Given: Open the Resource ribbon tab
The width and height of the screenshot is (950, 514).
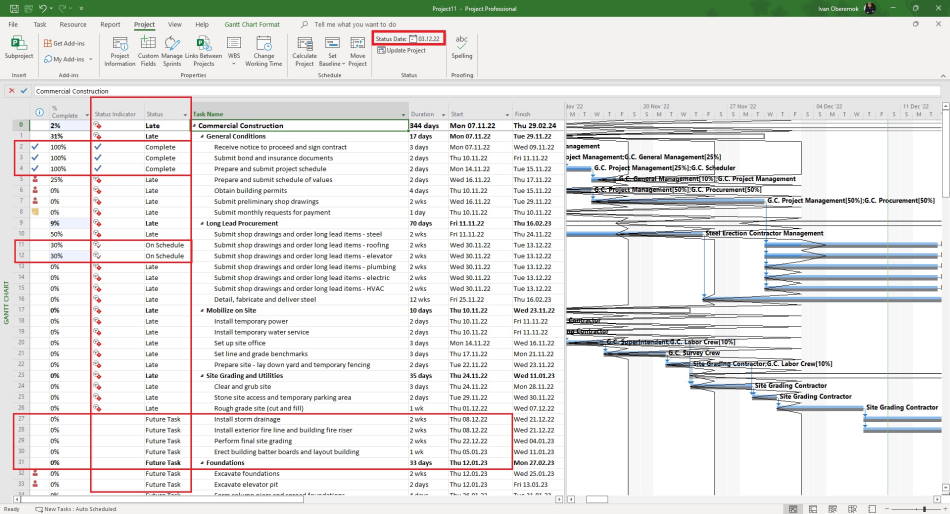Looking at the screenshot, I should click(73, 24).
